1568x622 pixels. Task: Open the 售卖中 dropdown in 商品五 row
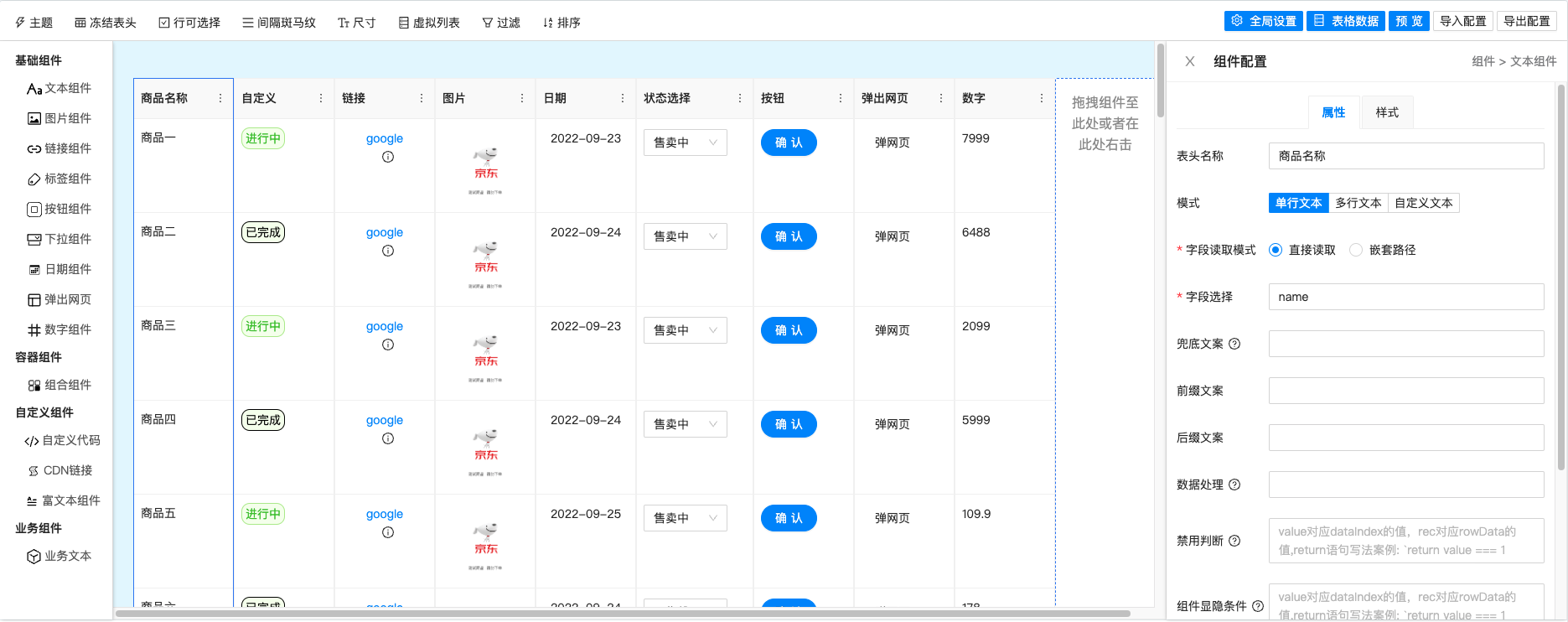[x=686, y=518]
